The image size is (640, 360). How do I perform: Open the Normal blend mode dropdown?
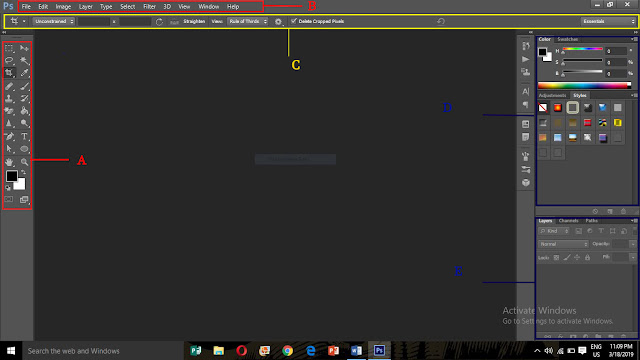563,244
